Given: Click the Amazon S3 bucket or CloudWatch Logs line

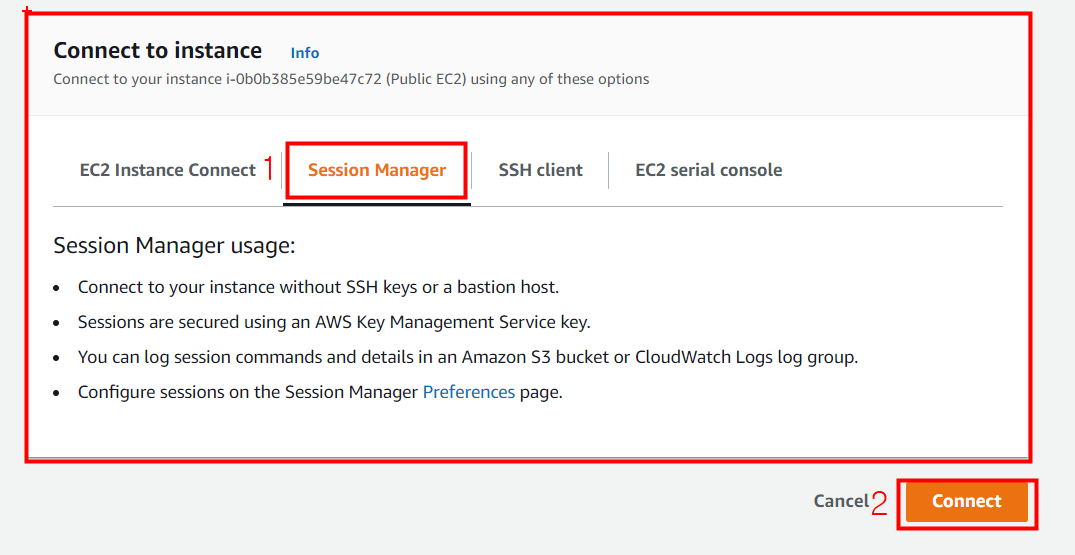Looking at the screenshot, I should (468, 357).
